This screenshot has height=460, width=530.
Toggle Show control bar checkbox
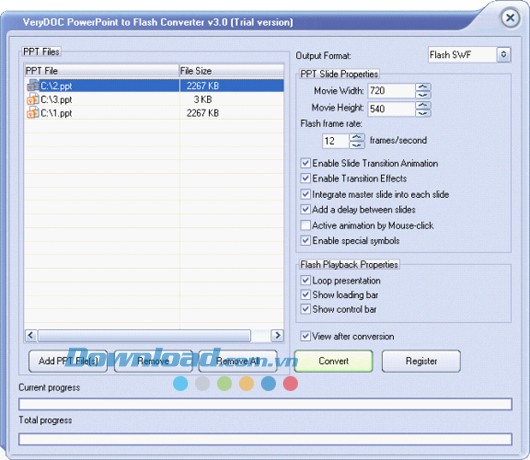coord(306,309)
